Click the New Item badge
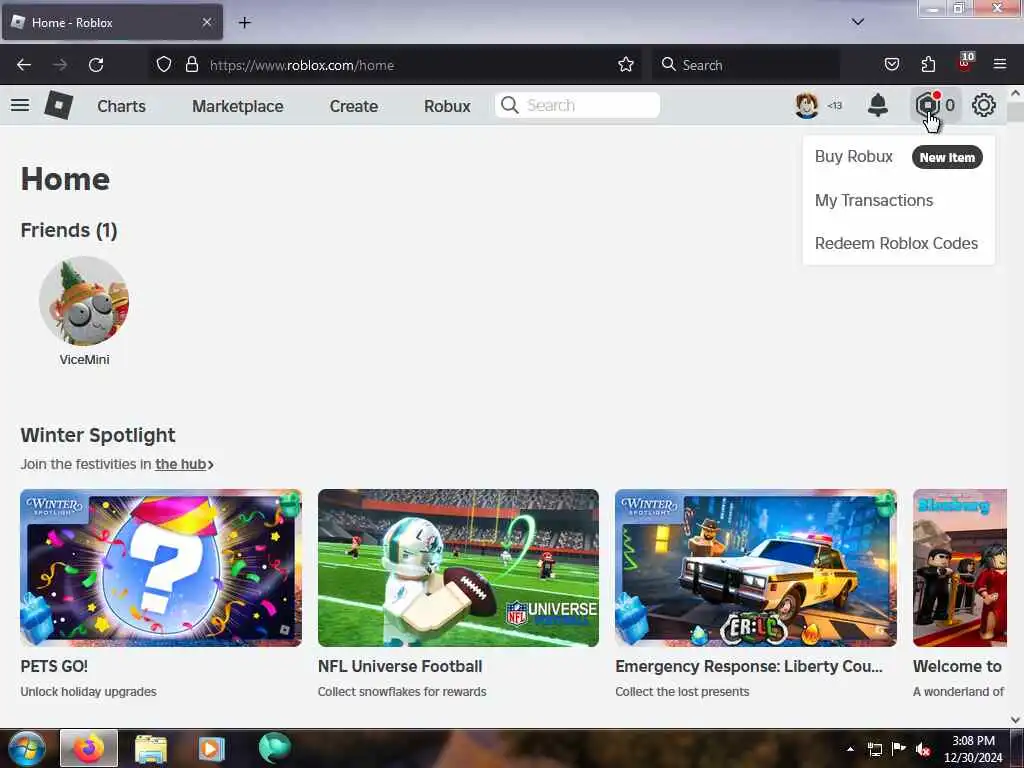The height and width of the screenshot is (768, 1024). pos(947,157)
